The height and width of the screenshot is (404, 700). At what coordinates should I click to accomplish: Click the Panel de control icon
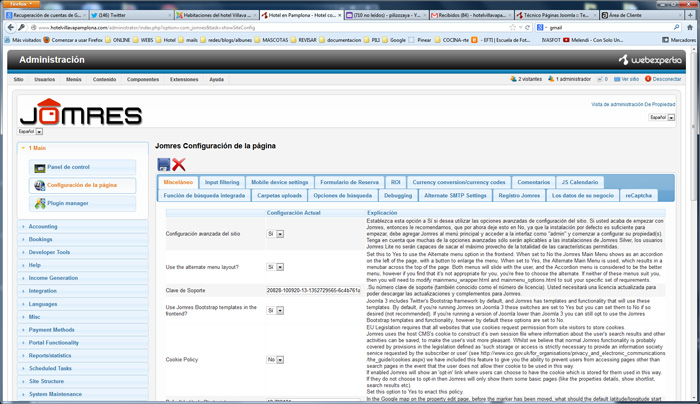40,168
